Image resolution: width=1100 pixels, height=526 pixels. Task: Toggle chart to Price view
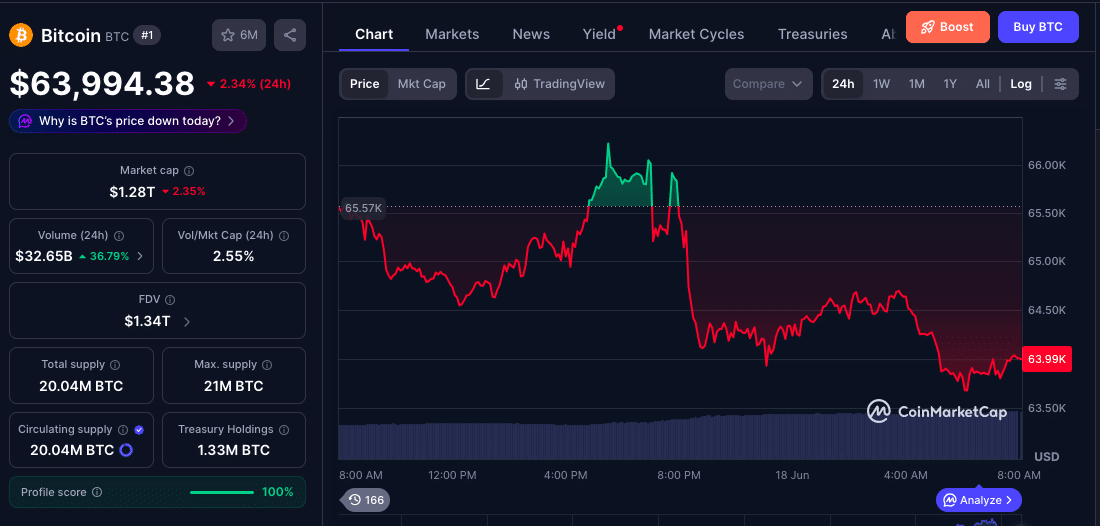point(365,84)
